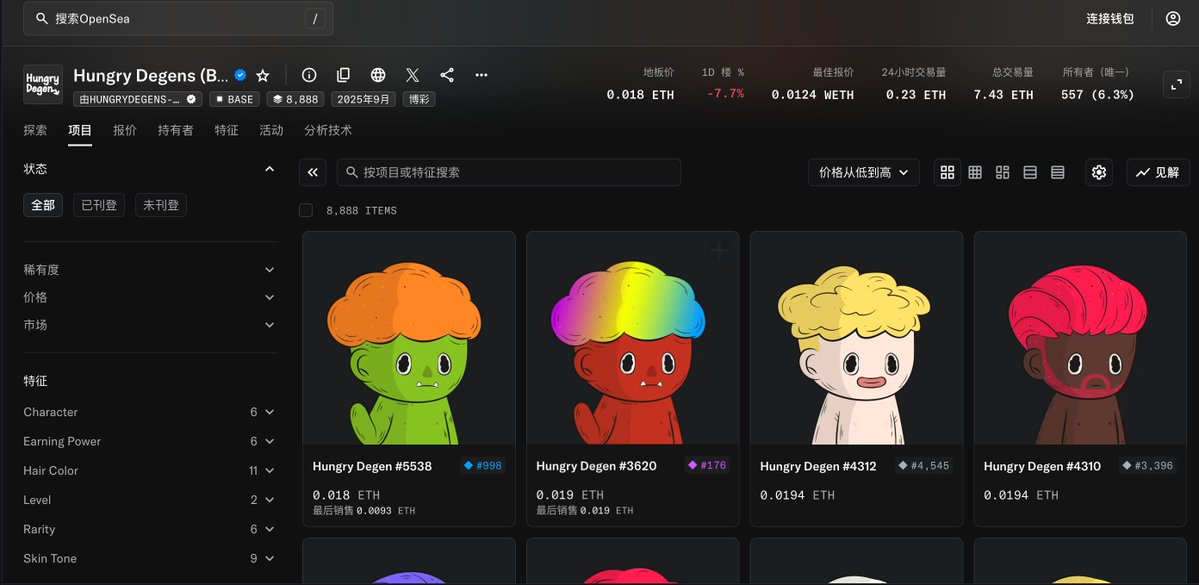The height and width of the screenshot is (585, 1199).
Task: Open the yellow-haired Hungry Degen #4312 image
Action: (856, 338)
